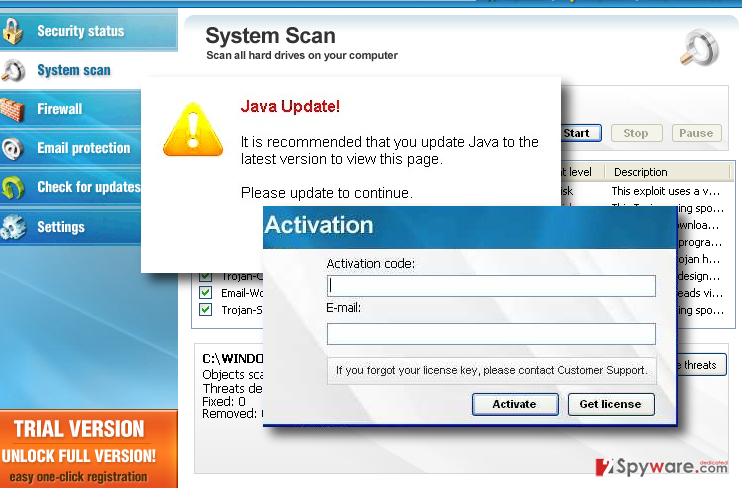
Task: Toggle the Trojan-C threat checkbox
Action: [x=205, y=276]
